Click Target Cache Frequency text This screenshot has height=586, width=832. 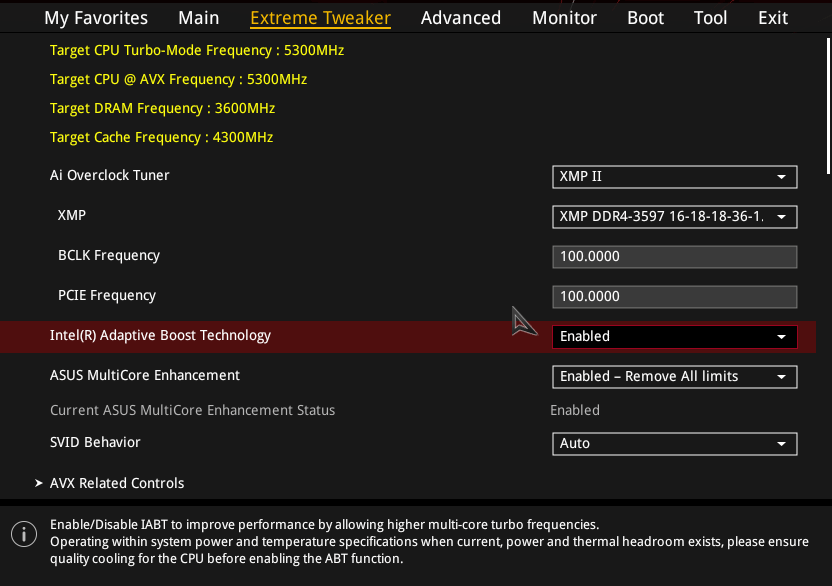click(161, 137)
